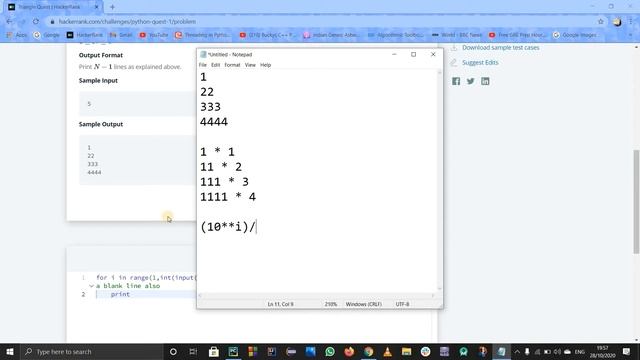Open the volume control in system tray
Viewport: 640px width, 360px height.
[x=557, y=352]
